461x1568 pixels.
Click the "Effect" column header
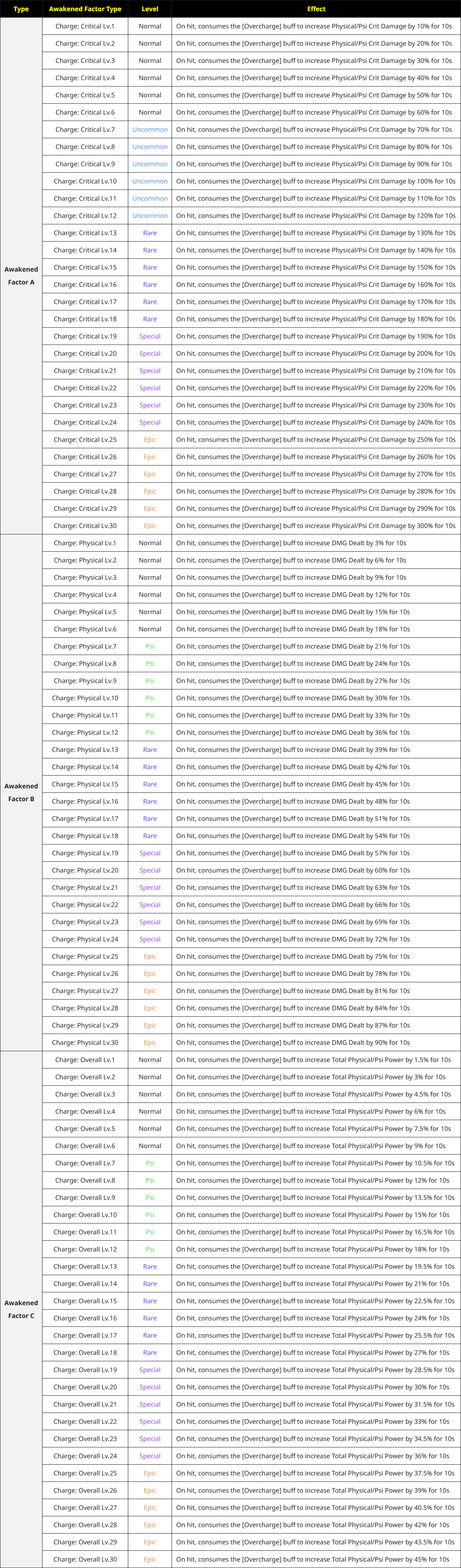coord(316,9)
